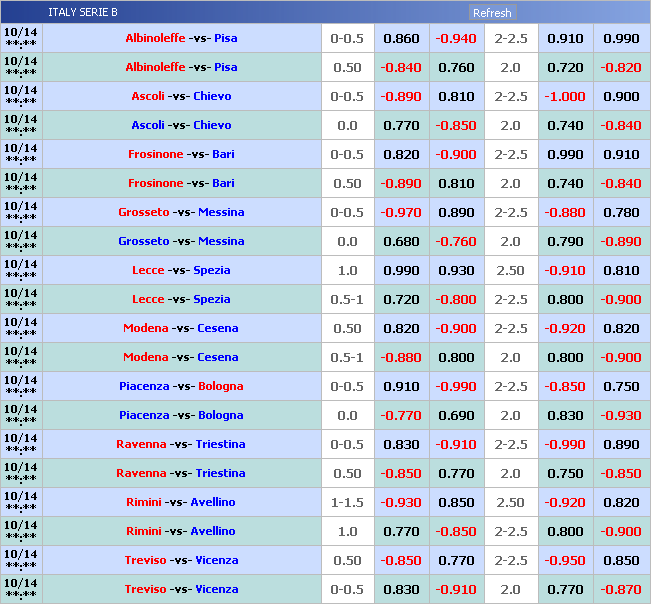The image size is (651, 604).
Task: Select the -0.970 handicap odds
Action: (401, 212)
